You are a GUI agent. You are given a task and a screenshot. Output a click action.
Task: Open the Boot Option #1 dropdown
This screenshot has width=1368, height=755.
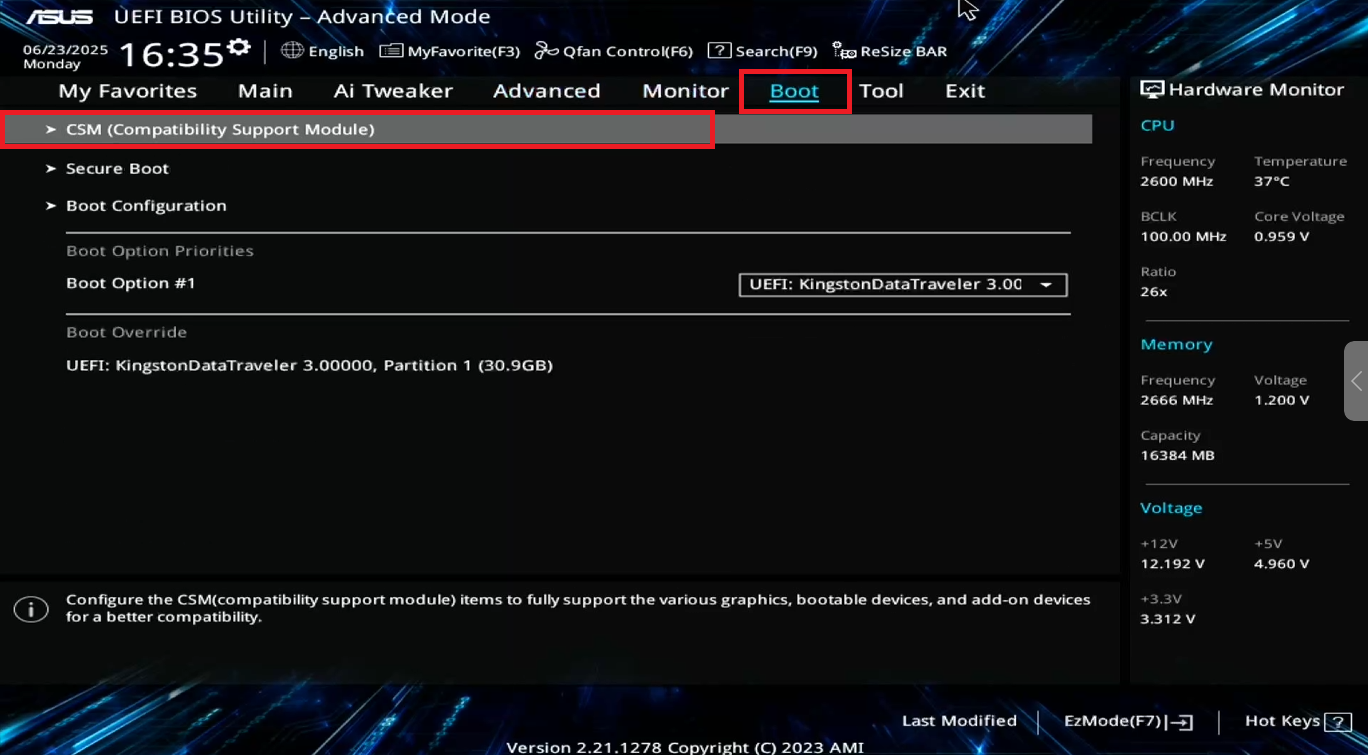pos(902,285)
